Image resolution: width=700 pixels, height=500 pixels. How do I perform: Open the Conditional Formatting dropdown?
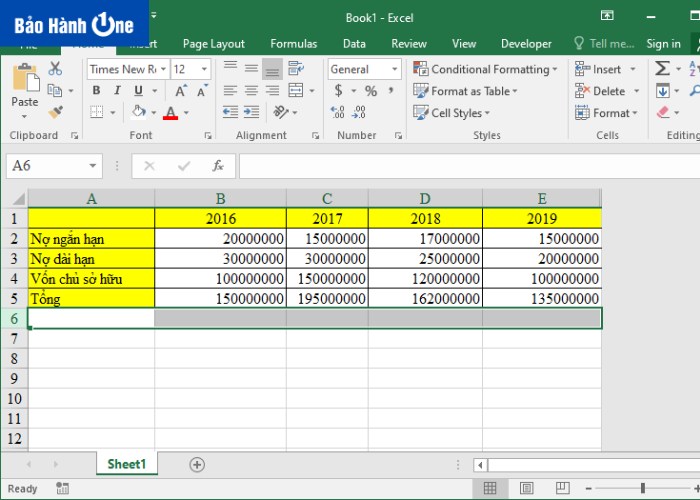[487, 69]
